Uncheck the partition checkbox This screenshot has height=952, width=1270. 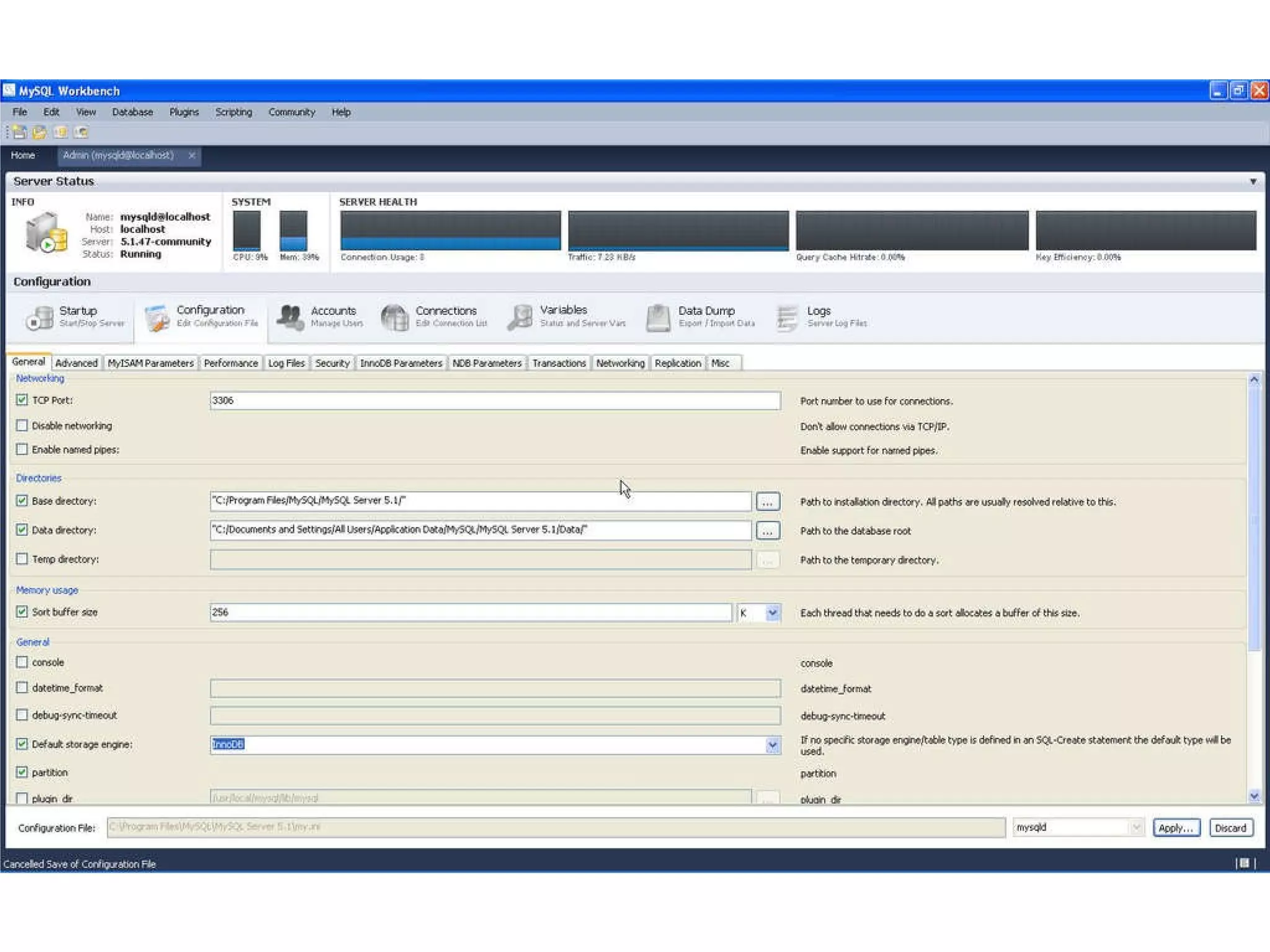22,772
